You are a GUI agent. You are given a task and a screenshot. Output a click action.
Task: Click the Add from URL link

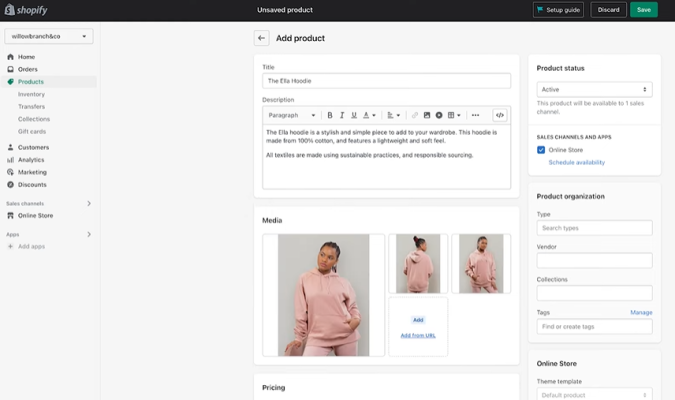pyautogui.click(x=418, y=335)
